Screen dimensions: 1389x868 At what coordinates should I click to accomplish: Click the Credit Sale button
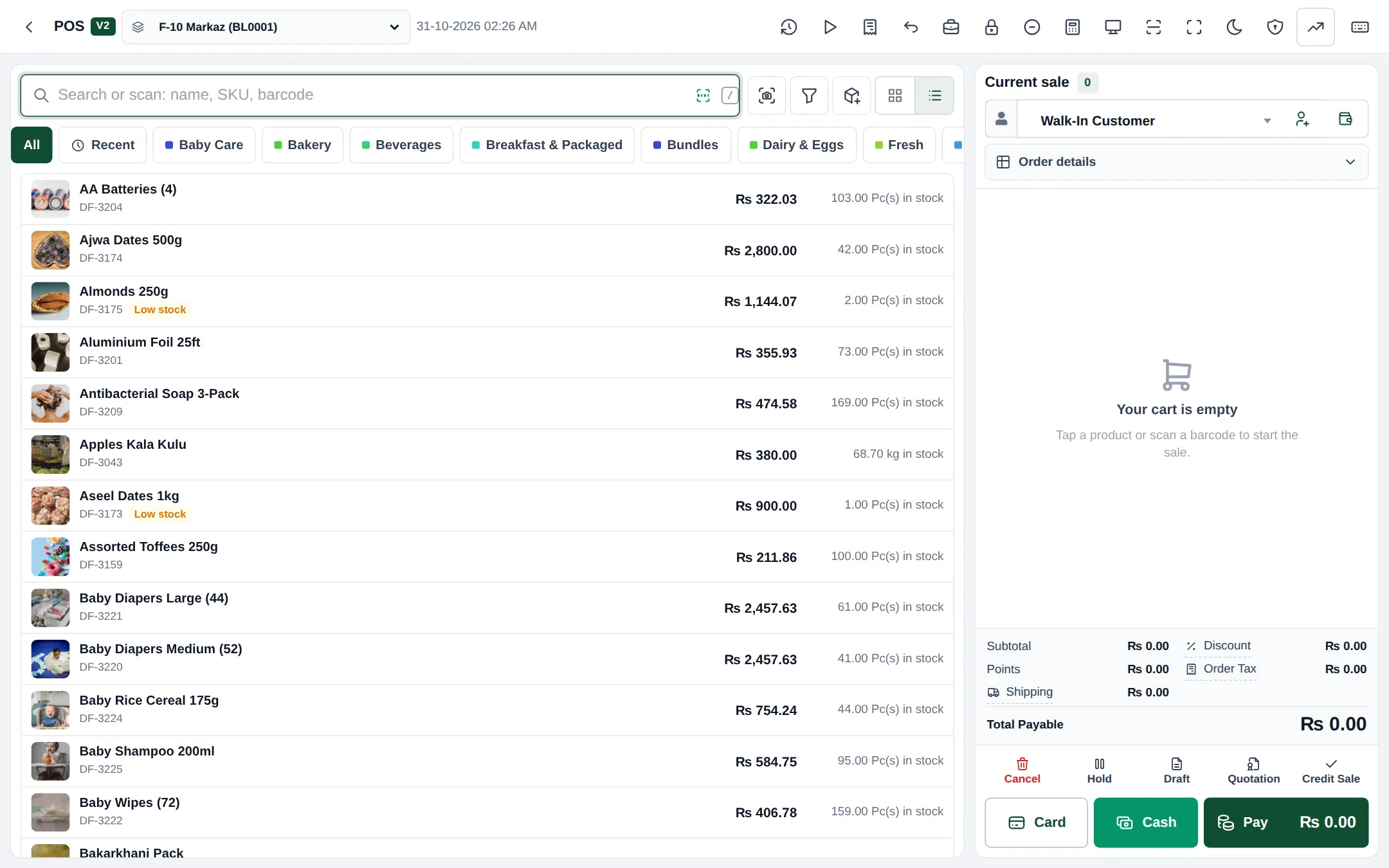coord(1330,771)
